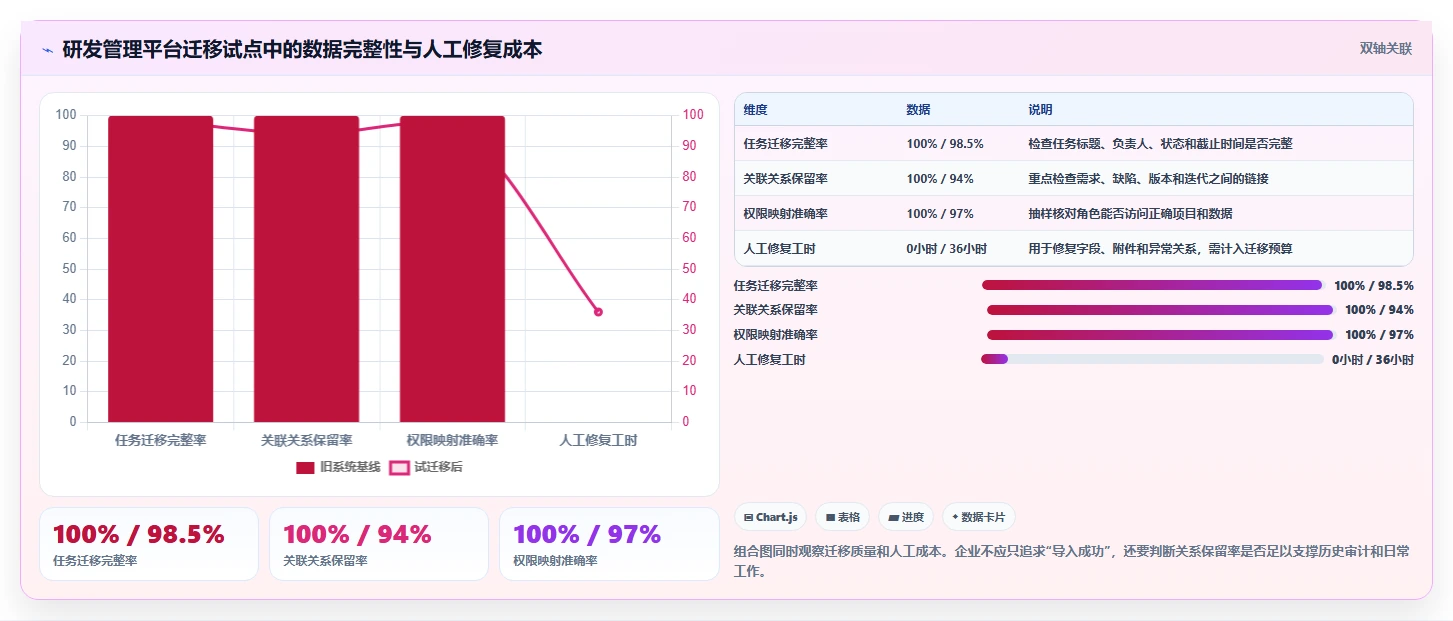Click the 关联关系保留率 progress bar
The height and width of the screenshot is (621, 1453).
pos(1160,310)
